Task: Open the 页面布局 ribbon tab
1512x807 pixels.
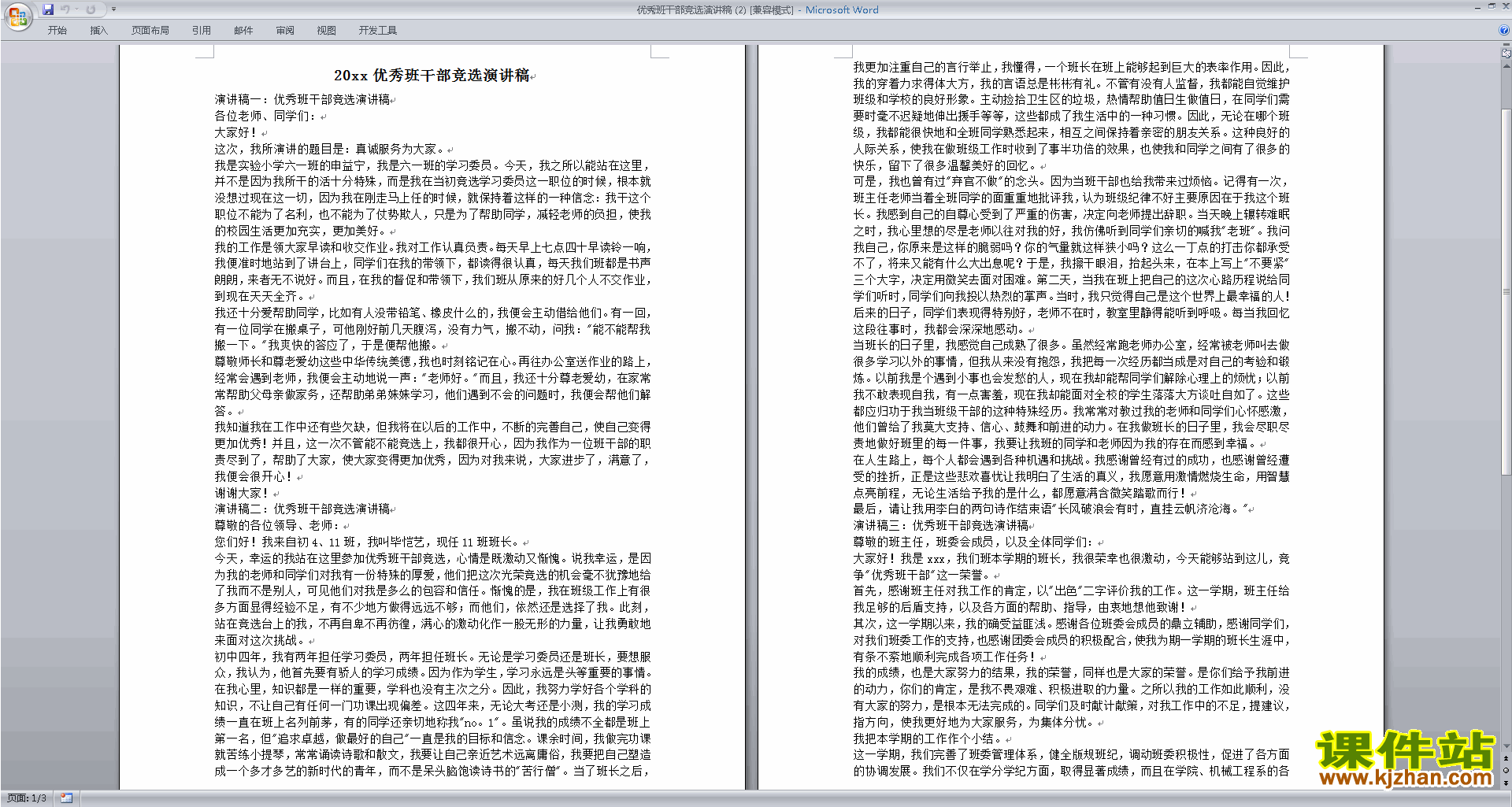Action: tap(150, 31)
